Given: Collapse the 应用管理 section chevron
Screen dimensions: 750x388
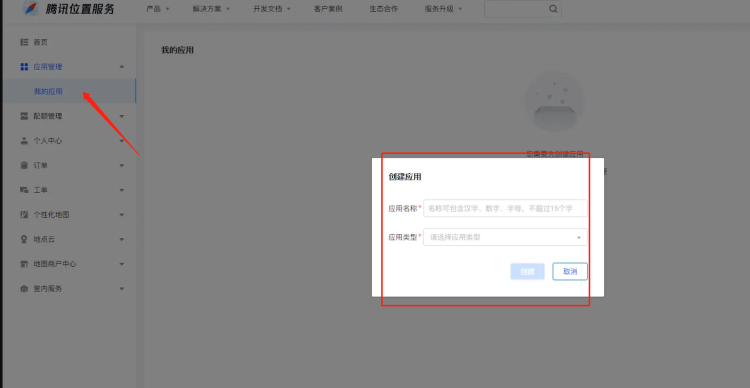Looking at the screenshot, I should (121, 67).
